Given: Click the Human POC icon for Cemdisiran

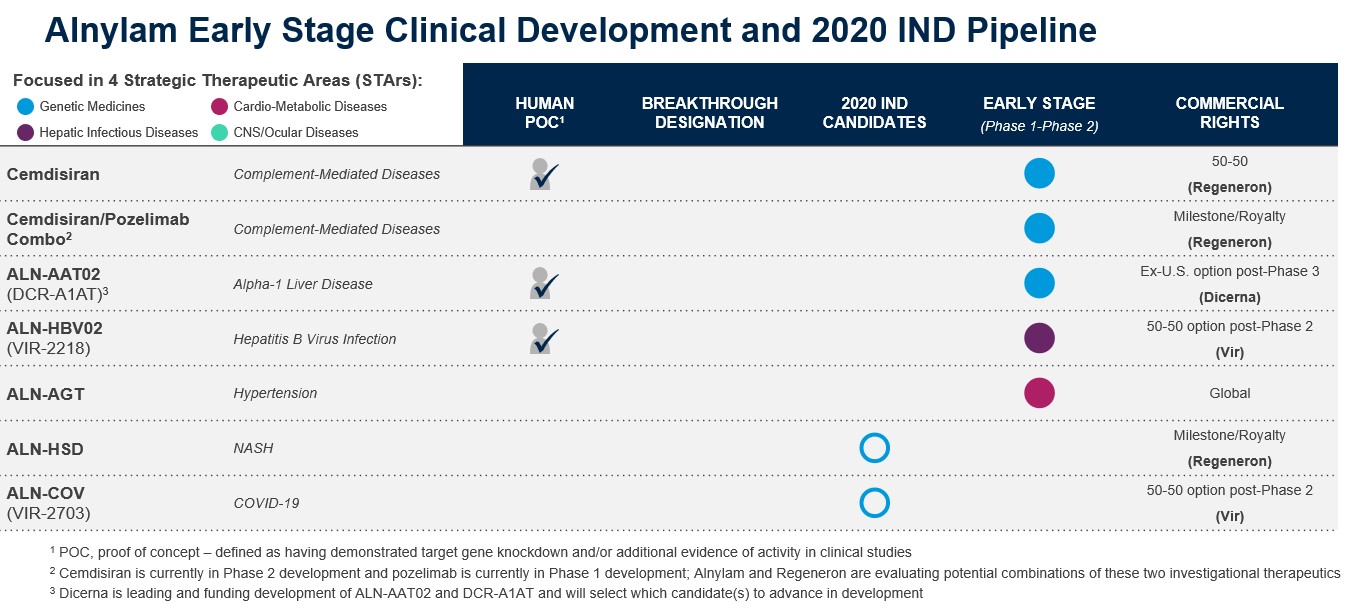Looking at the screenshot, I should 541,173.
